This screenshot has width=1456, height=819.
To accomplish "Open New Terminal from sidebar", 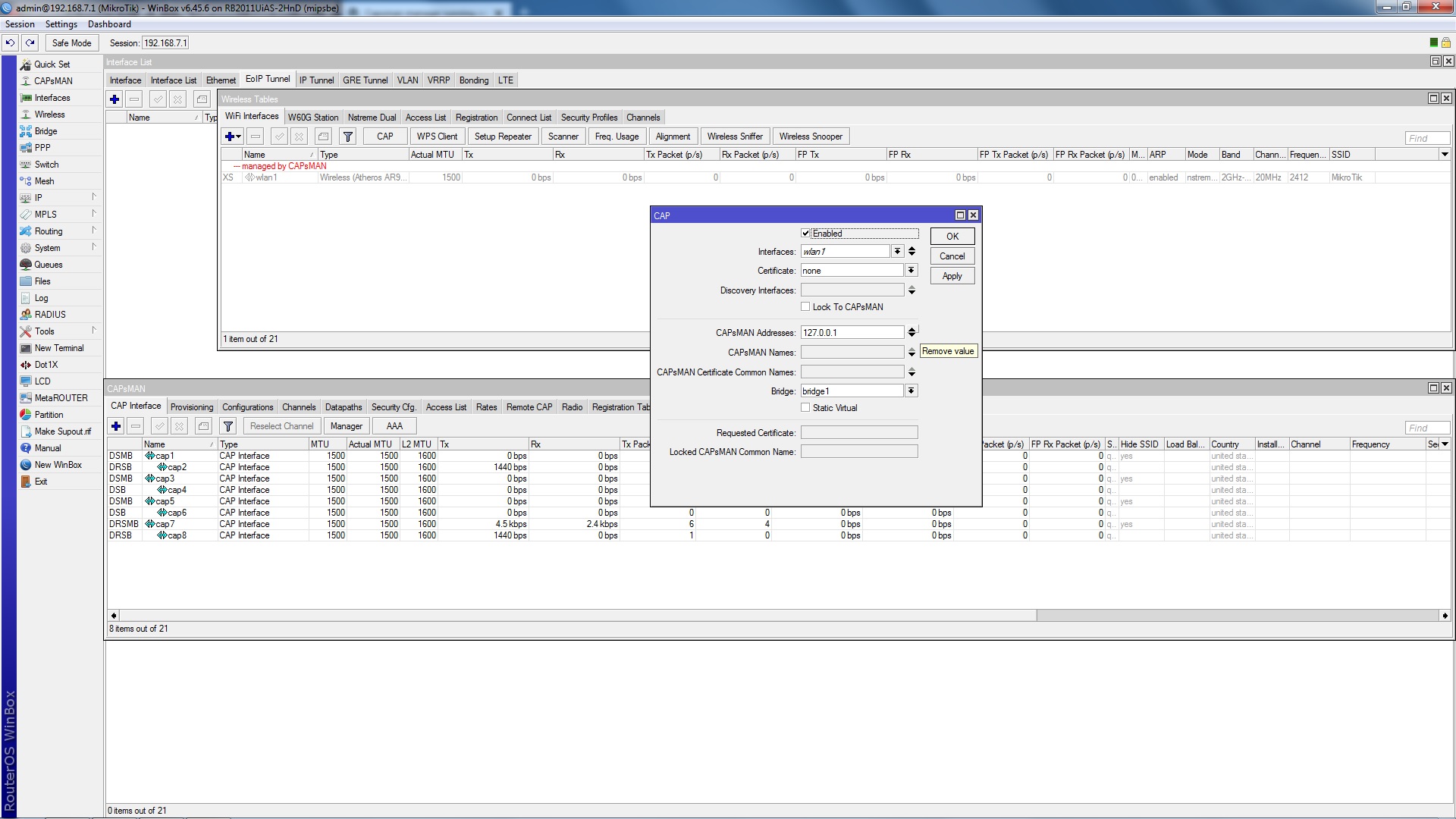I will pos(58,348).
